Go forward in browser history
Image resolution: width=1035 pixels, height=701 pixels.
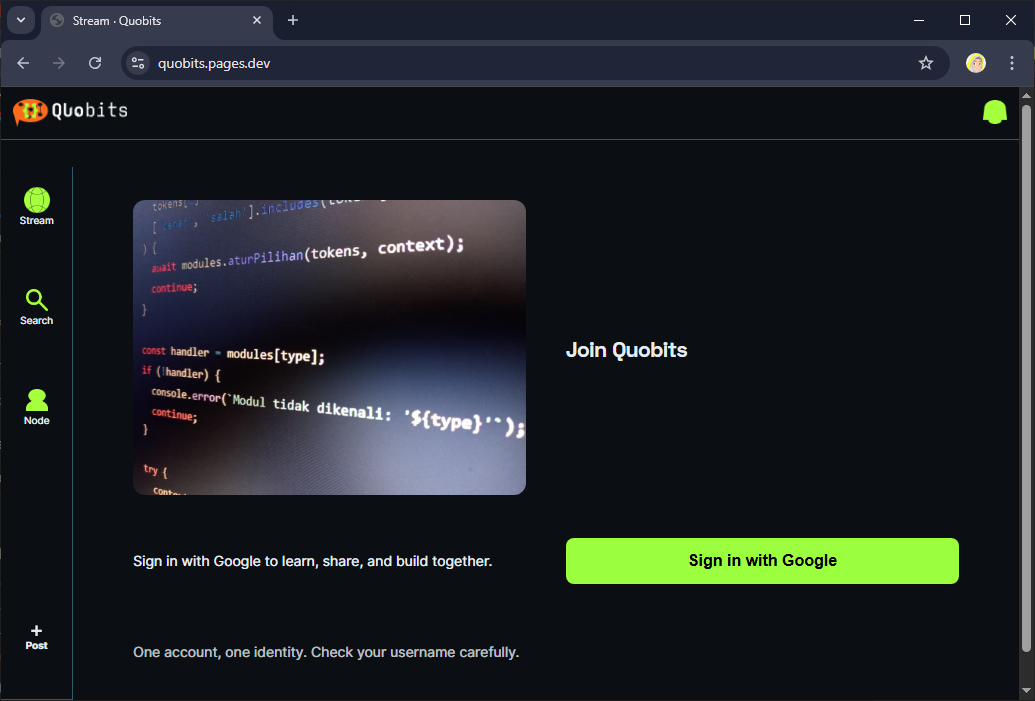(59, 63)
